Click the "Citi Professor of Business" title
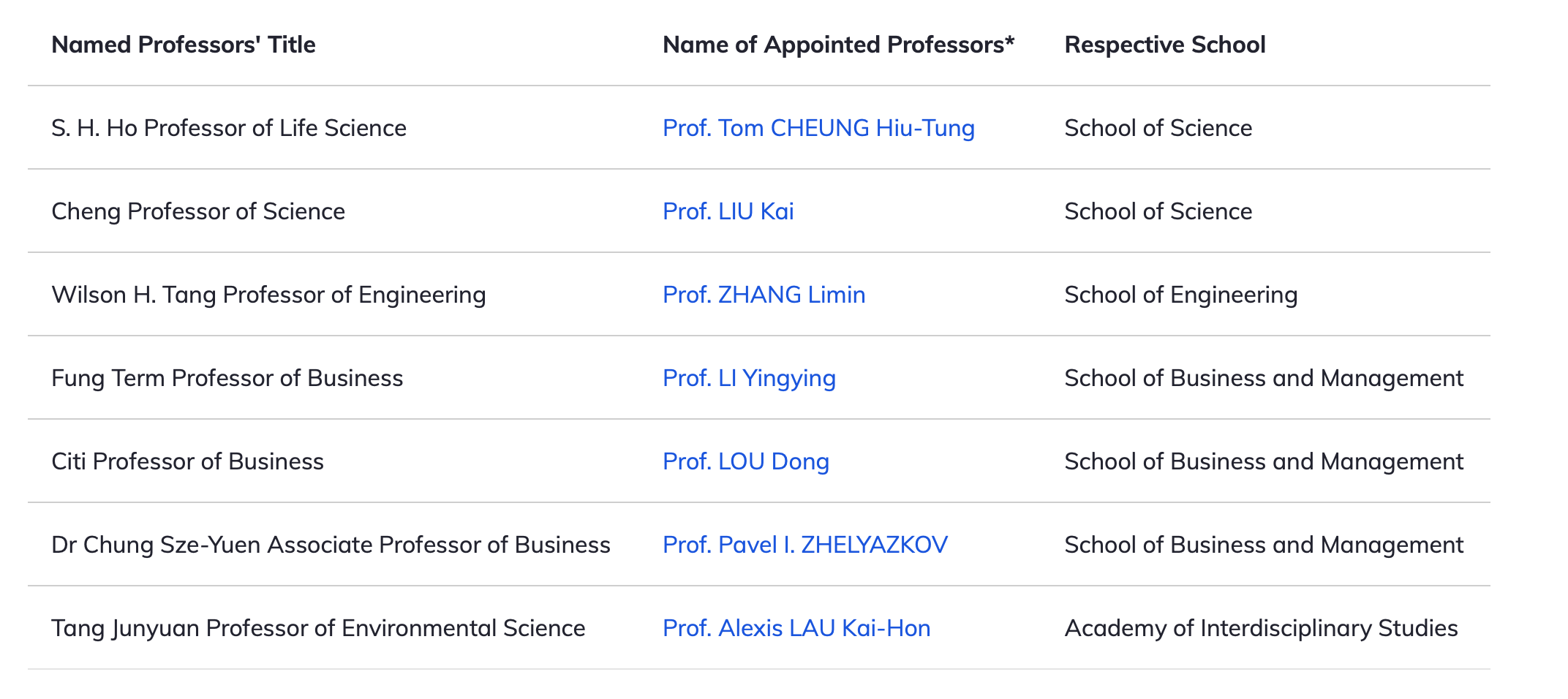 point(187,461)
